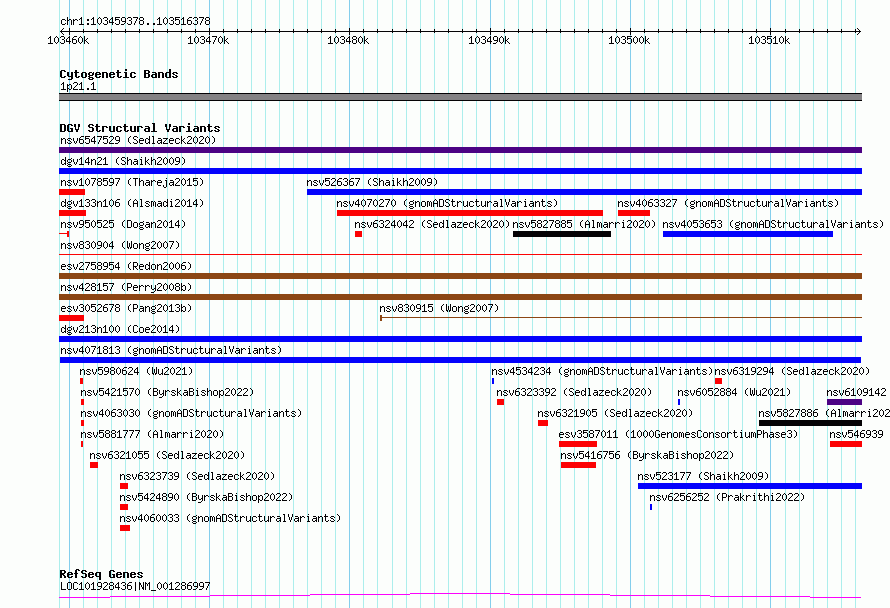Open nsv950525 (Dogan2014) variant label

pos(123,224)
